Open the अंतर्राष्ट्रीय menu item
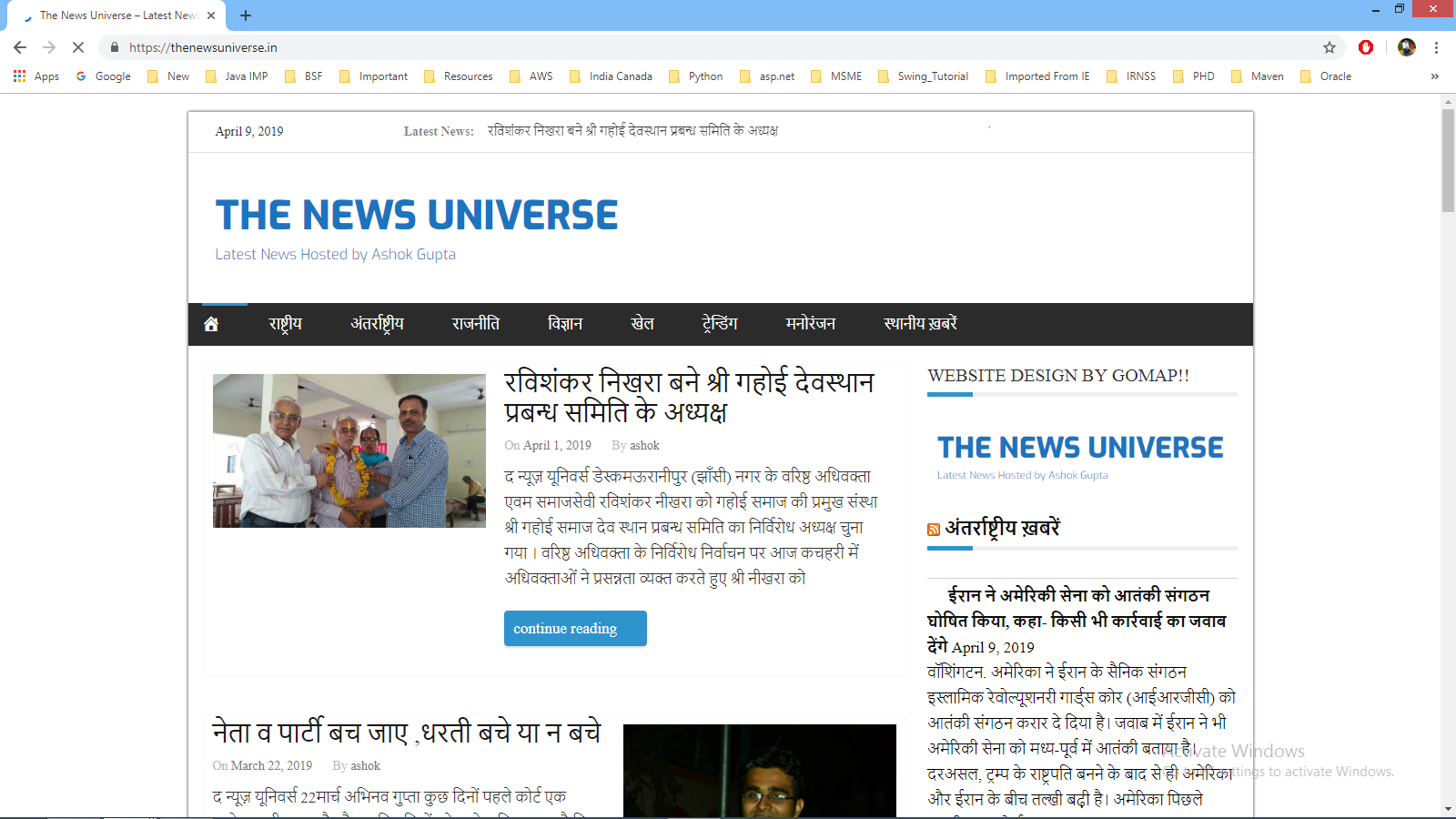The width and height of the screenshot is (1456, 819). tap(378, 324)
